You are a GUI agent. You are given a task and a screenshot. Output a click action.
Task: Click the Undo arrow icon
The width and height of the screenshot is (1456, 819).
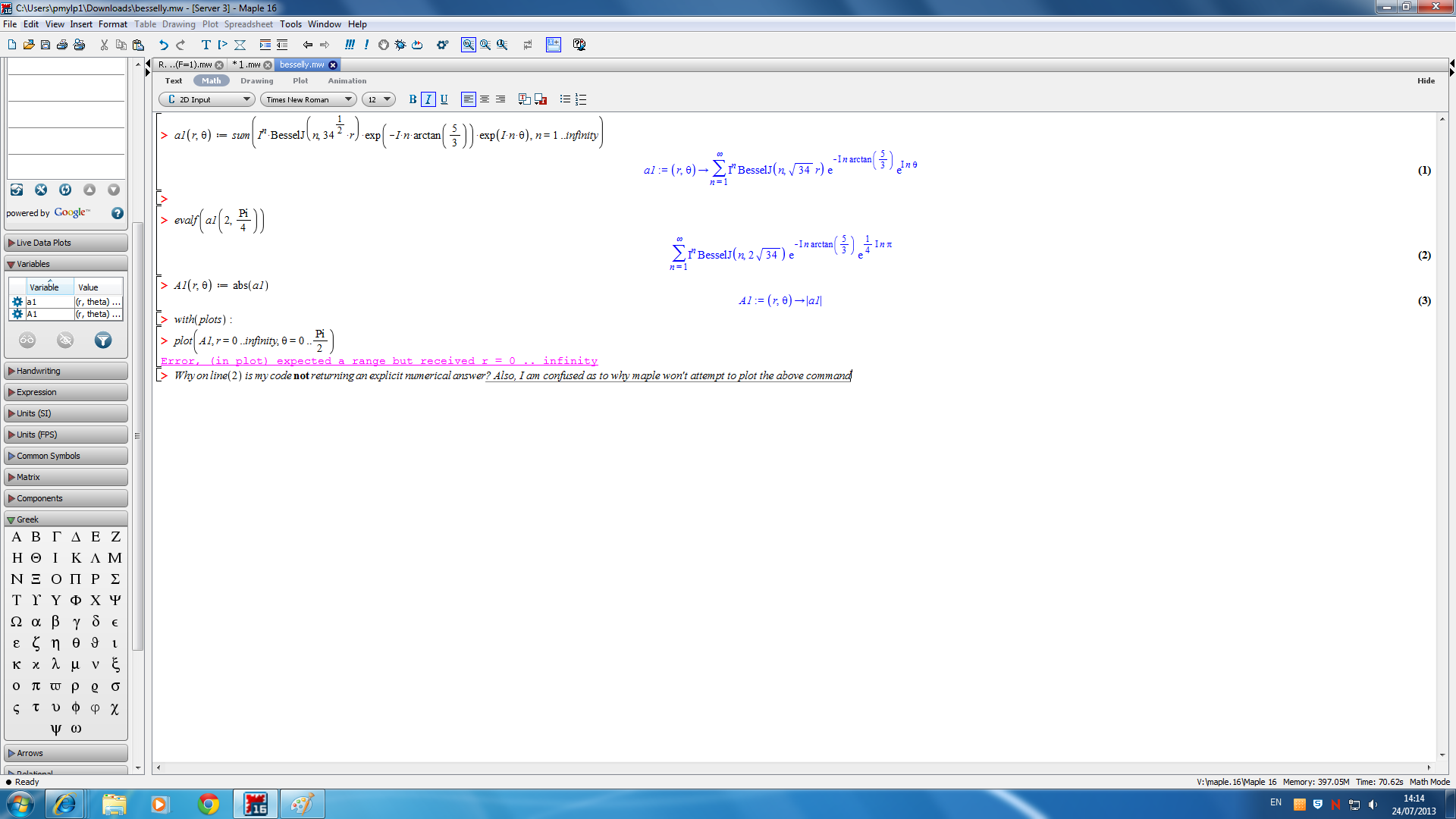point(163,45)
